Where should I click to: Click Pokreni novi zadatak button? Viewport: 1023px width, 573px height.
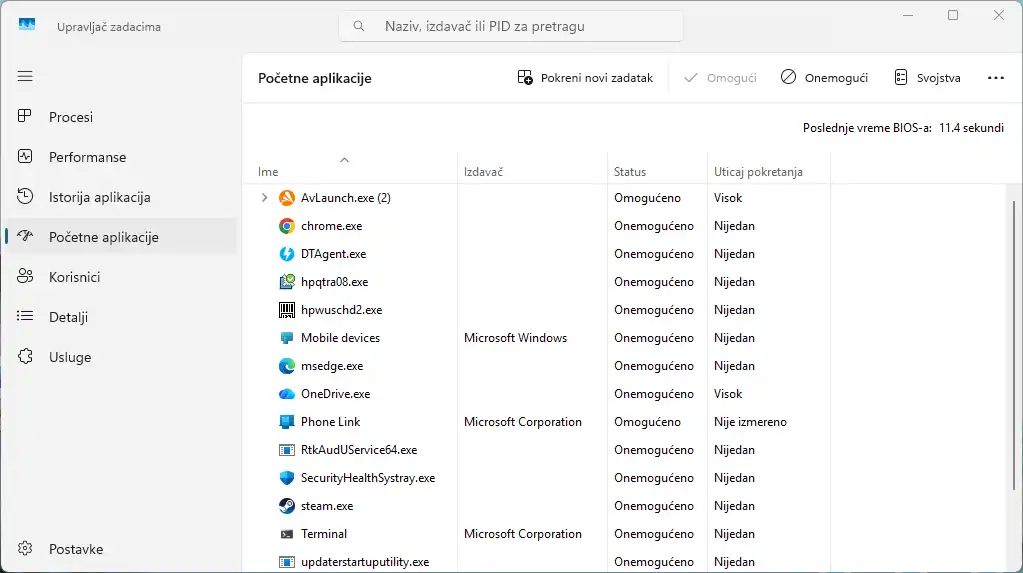click(585, 78)
